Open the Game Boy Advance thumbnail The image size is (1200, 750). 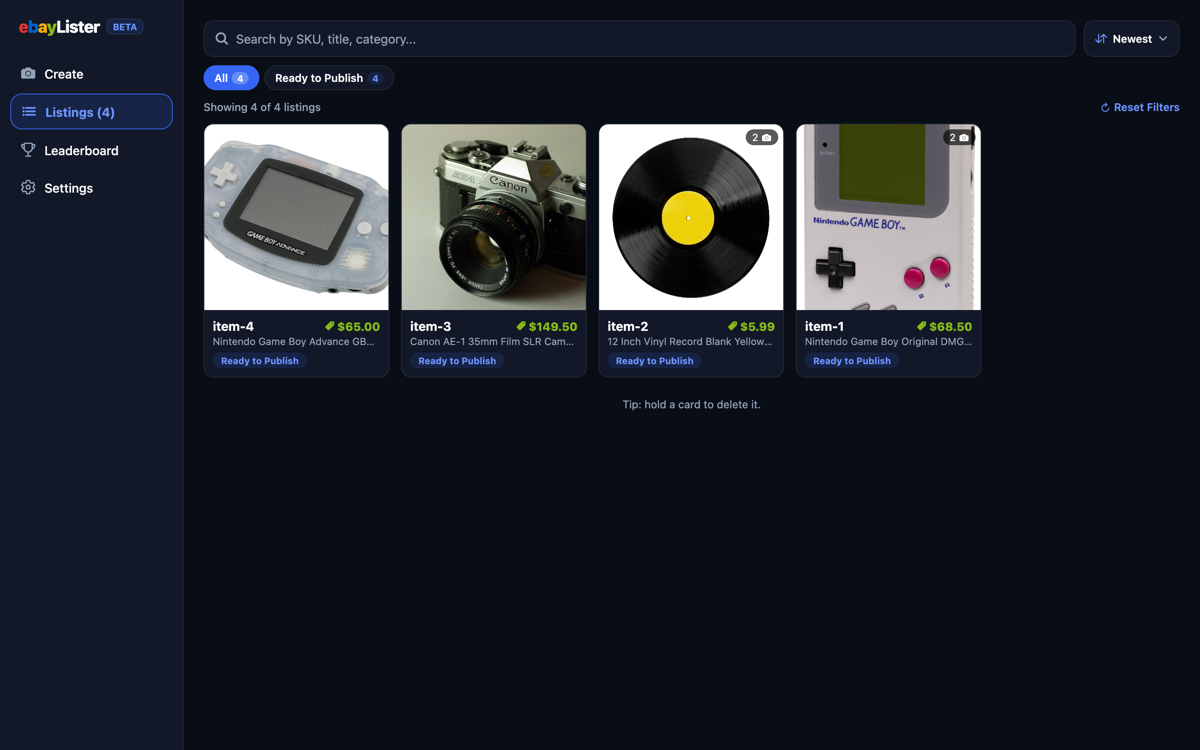(296, 217)
